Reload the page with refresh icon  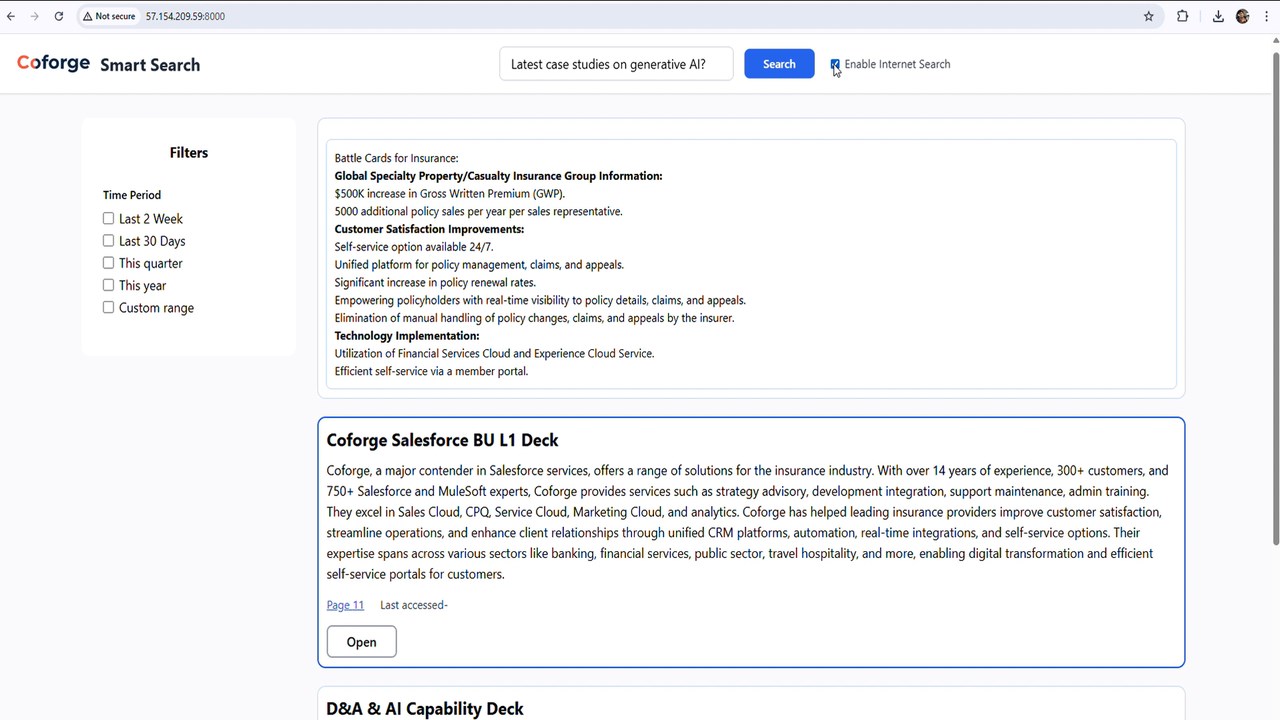(59, 16)
